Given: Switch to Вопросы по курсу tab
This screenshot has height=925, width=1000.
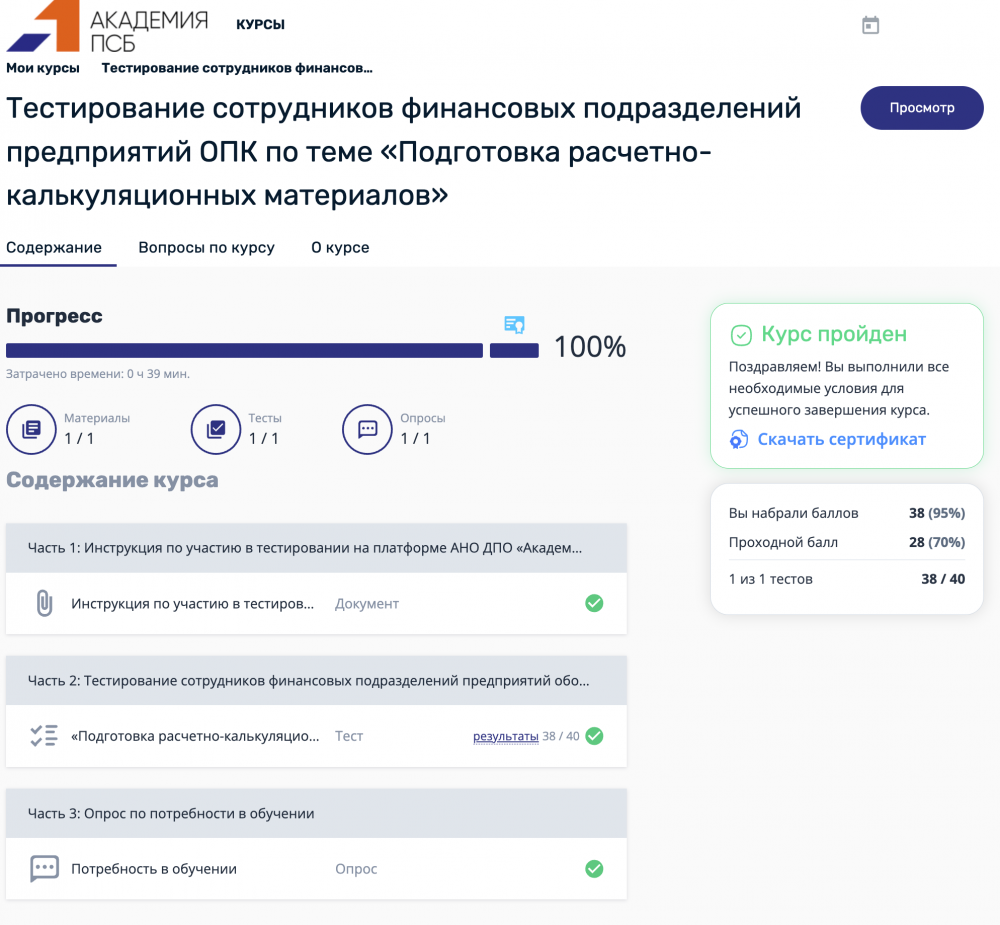Looking at the screenshot, I should [x=206, y=247].
